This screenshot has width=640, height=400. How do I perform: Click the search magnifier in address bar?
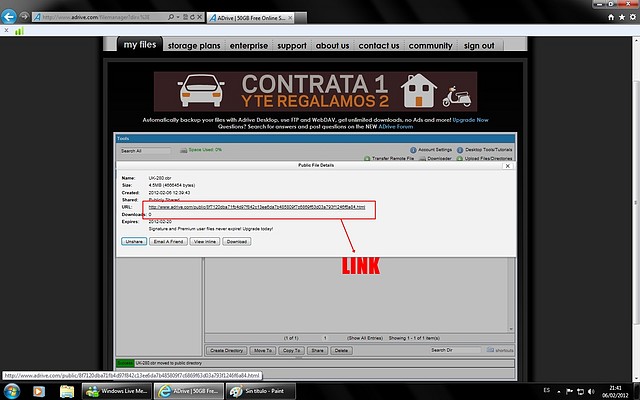(171, 17)
